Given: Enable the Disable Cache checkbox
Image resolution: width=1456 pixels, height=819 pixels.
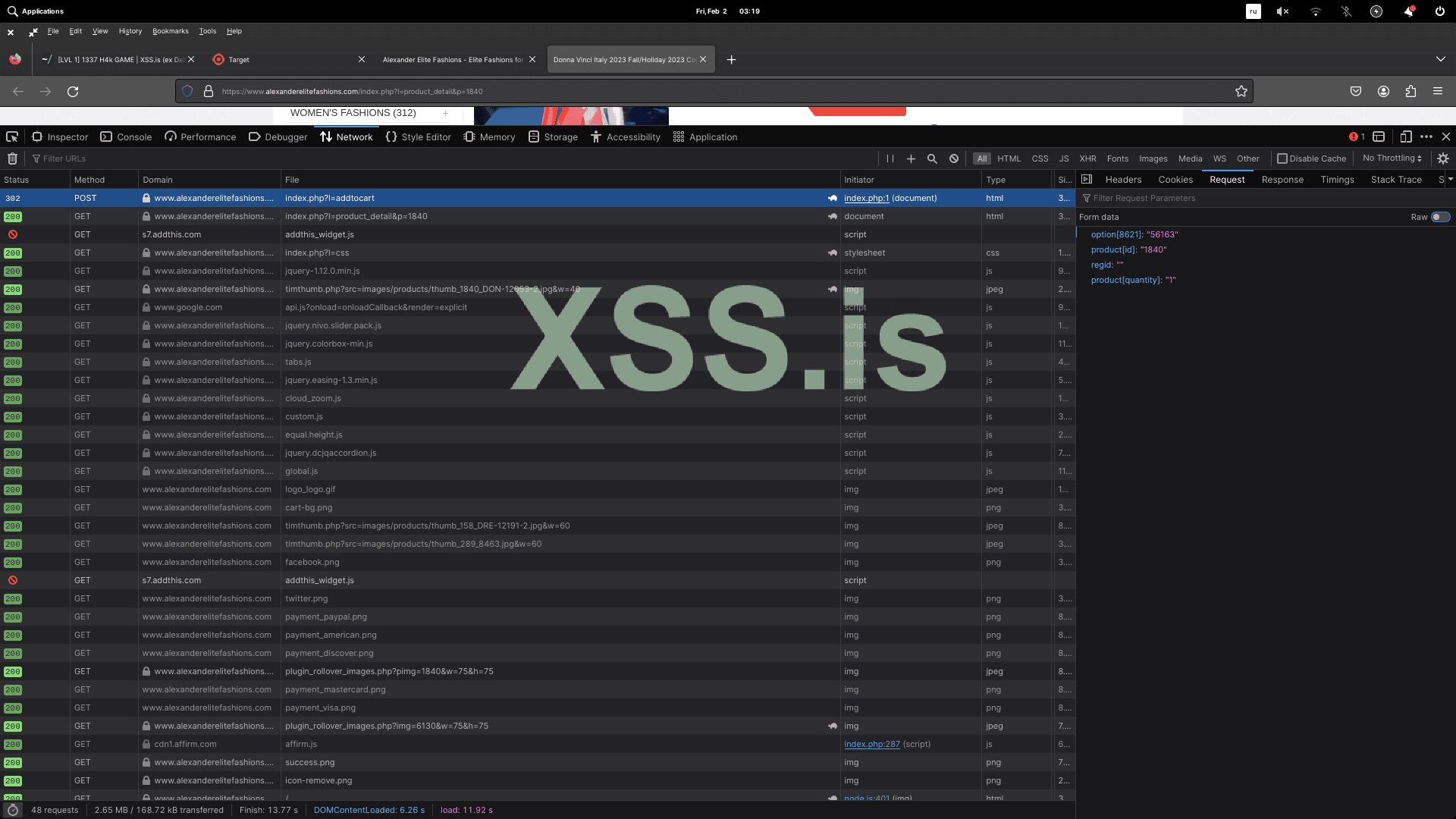Looking at the screenshot, I should 1282,158.
